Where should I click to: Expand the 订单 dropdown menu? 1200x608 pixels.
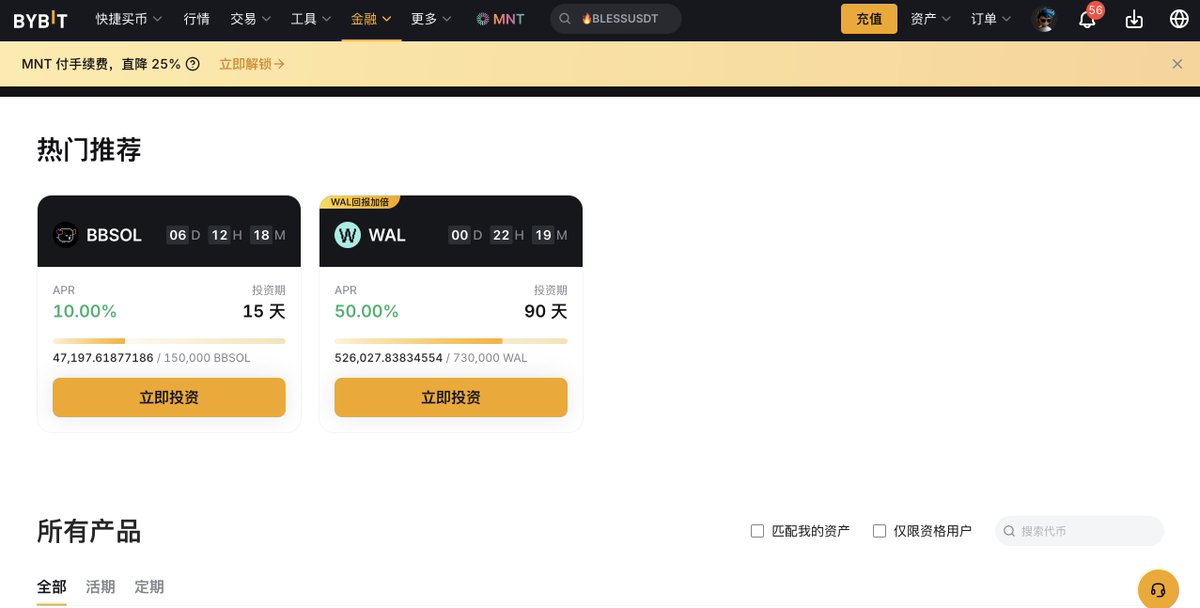(991, 19)
